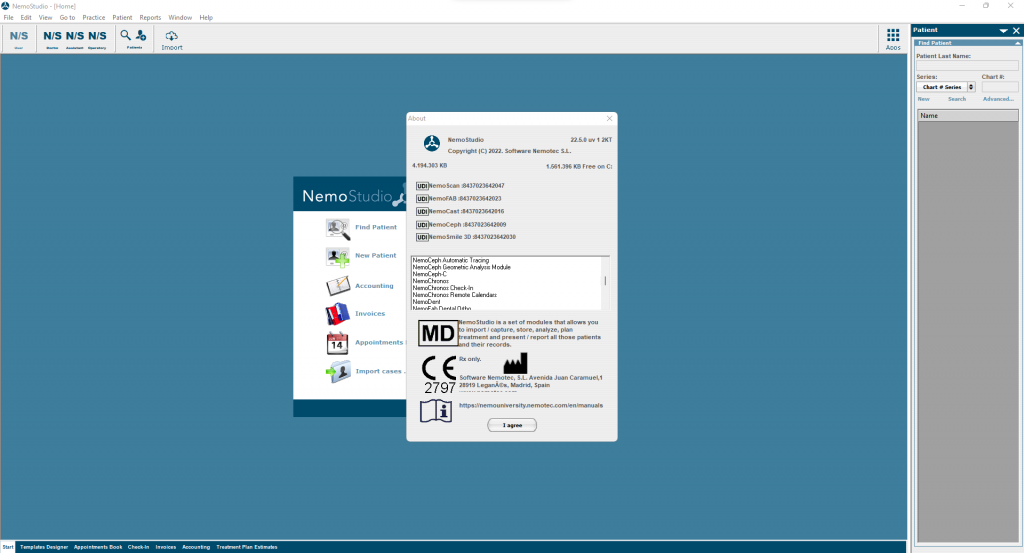Click the N/S User toolbar icon

19,36
